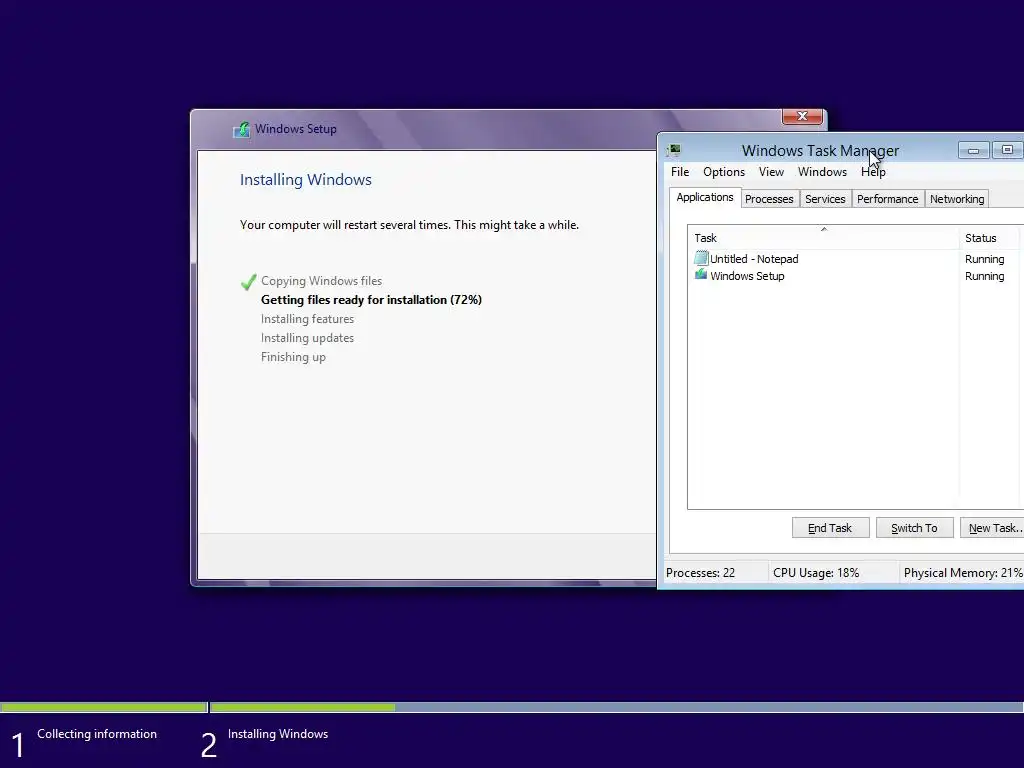
Task: Open the File menu in Task Manager
Action: tap(680, 172)
